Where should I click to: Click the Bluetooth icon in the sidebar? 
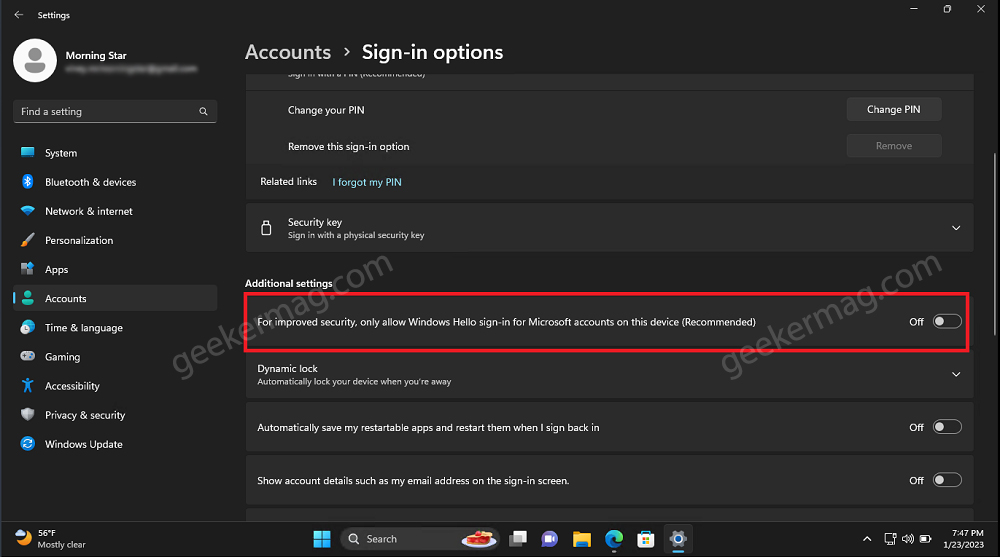[x=27, y=182]
